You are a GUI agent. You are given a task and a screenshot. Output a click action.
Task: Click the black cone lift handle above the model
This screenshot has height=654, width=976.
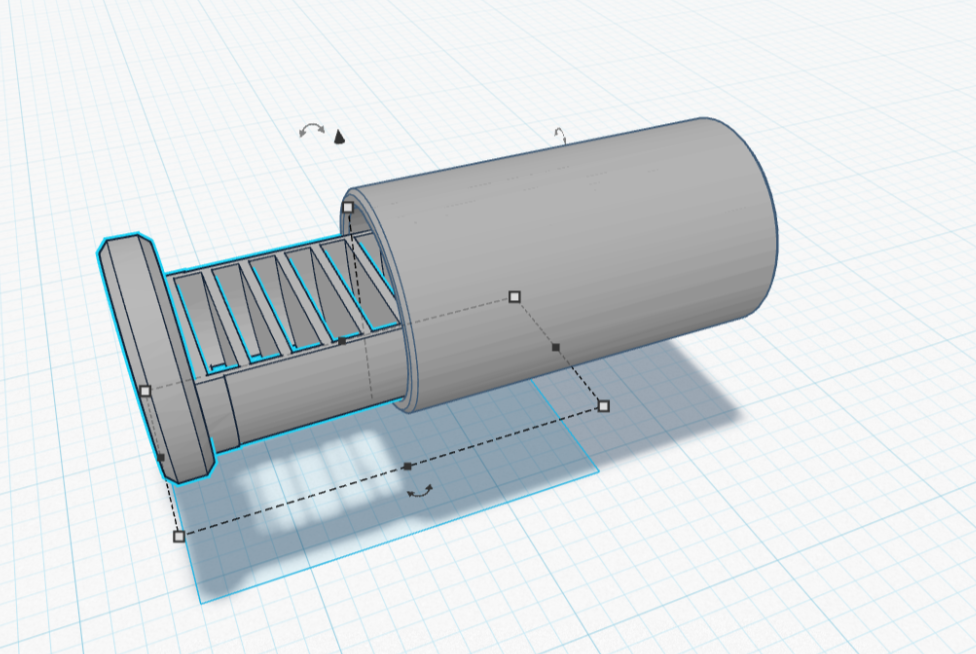[x=339, y=137]
